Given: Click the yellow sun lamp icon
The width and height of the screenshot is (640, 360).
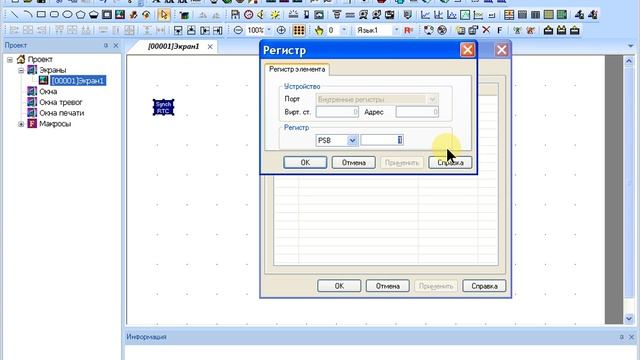Looking at the screenshot, I should pos(275,15).
